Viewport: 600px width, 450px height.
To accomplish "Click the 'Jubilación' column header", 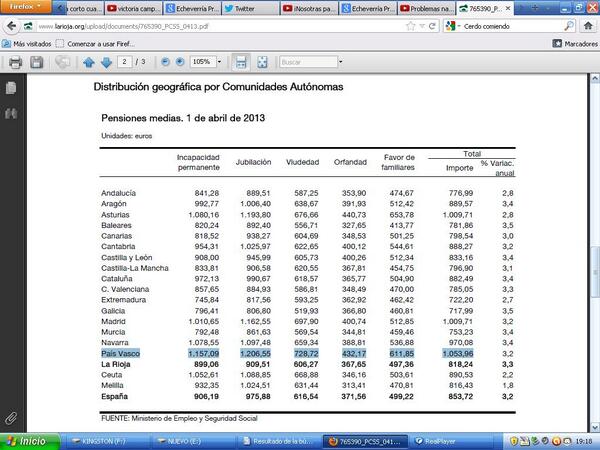I will 253,162.
